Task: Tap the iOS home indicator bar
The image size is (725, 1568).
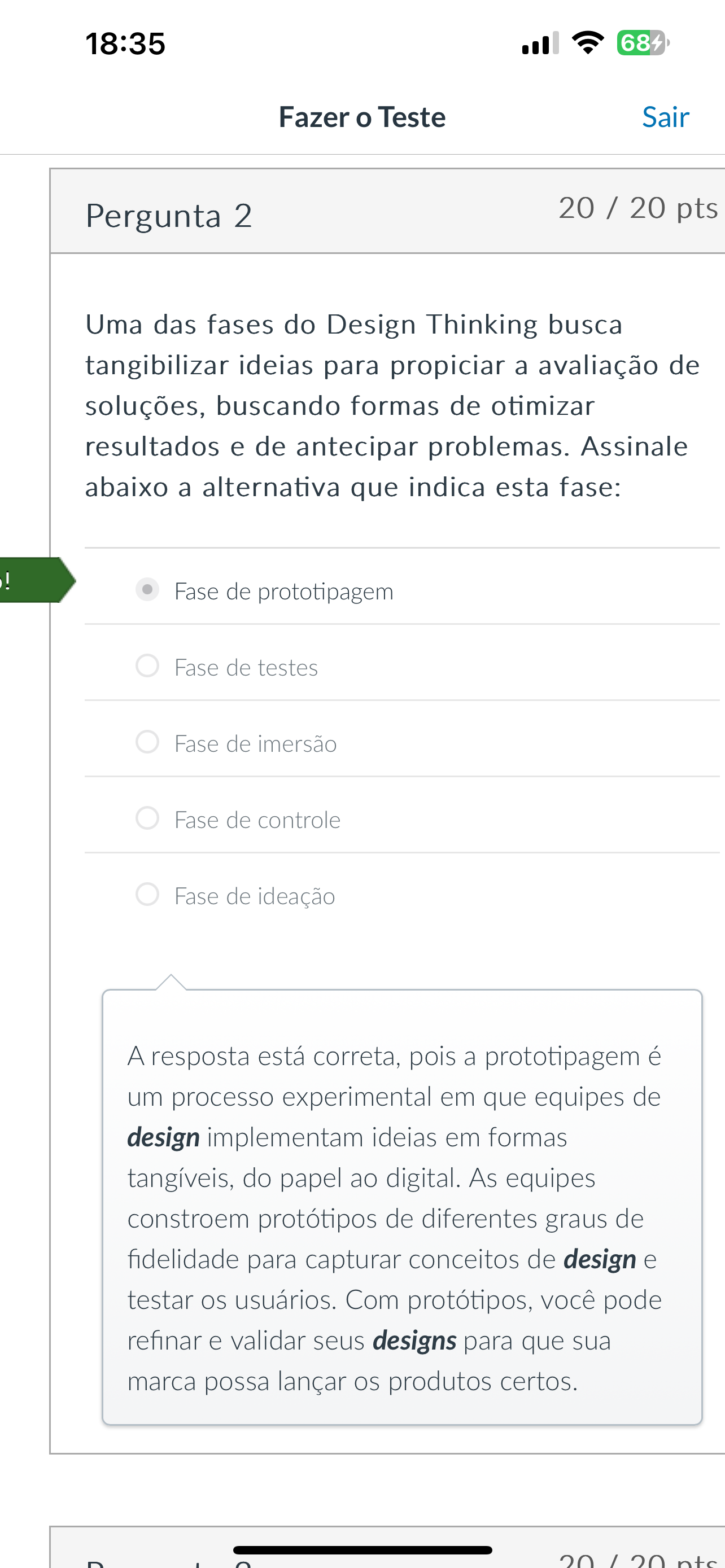Action: (x=362, y=1550)
